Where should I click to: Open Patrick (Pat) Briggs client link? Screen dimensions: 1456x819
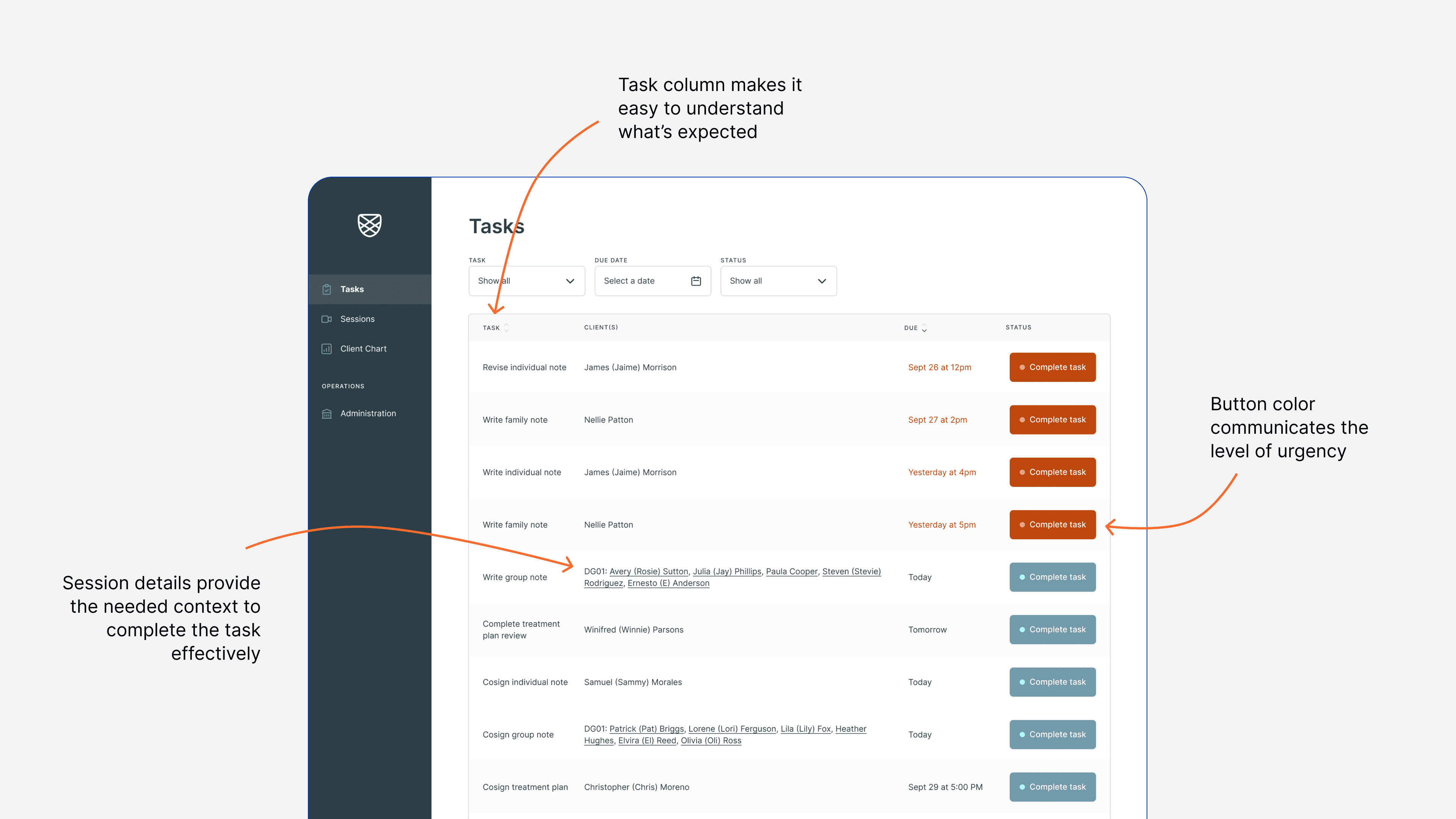pyautogui.click(x=646, y=729)
